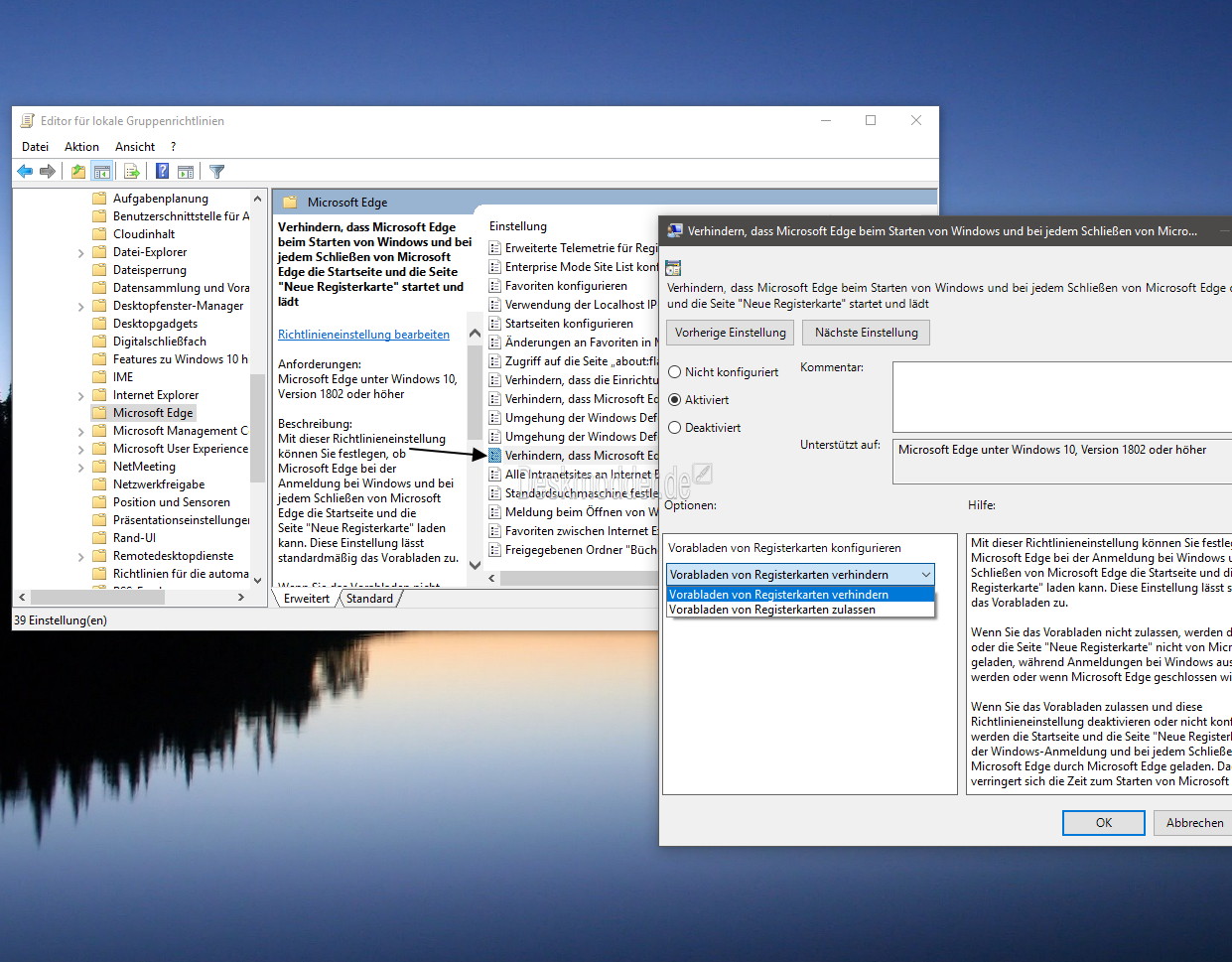Click the folder icon next to Aufgabenplanung
The width and height of the screenshot is (1232, 962).
[99, 199]
